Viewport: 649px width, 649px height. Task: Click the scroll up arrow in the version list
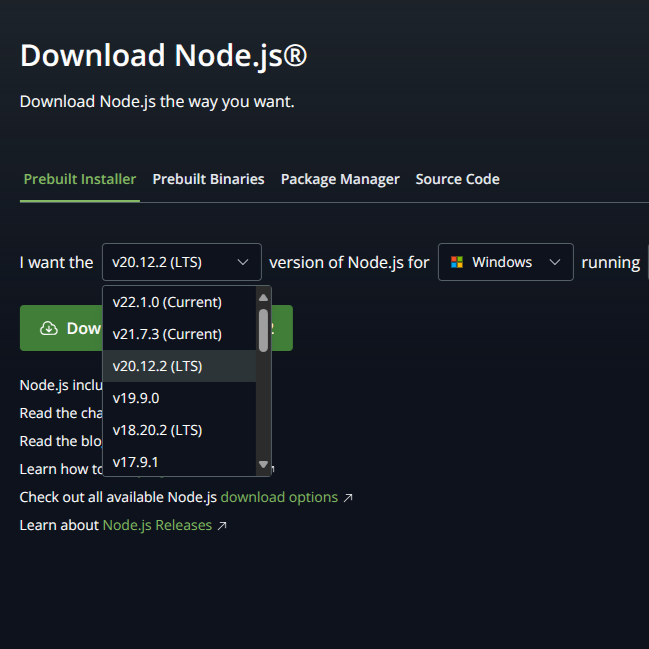point(263,297)
